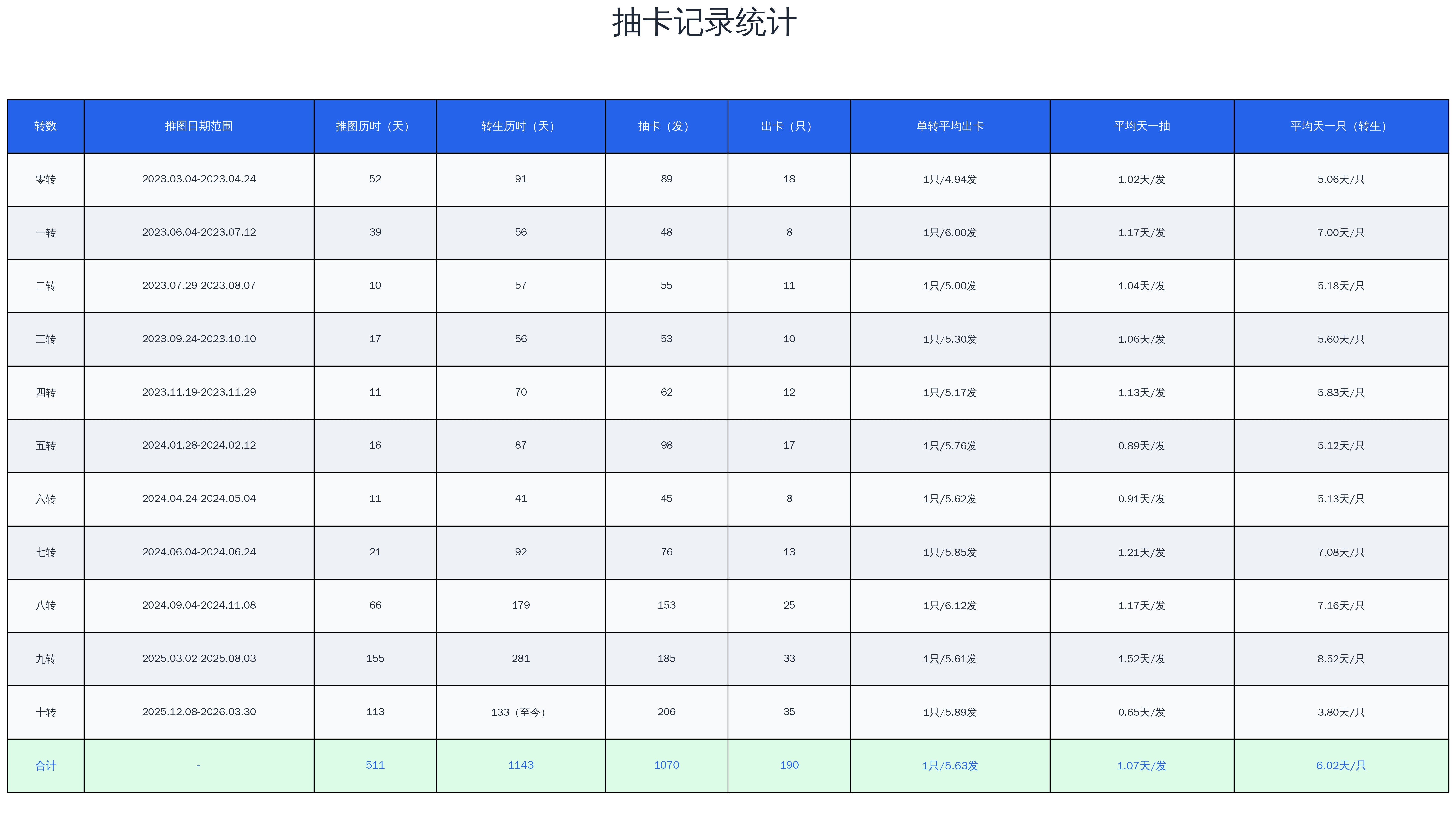Click date range 2023.11.19-2023.11.29
1456x837 pixels.
click(199, 393)
